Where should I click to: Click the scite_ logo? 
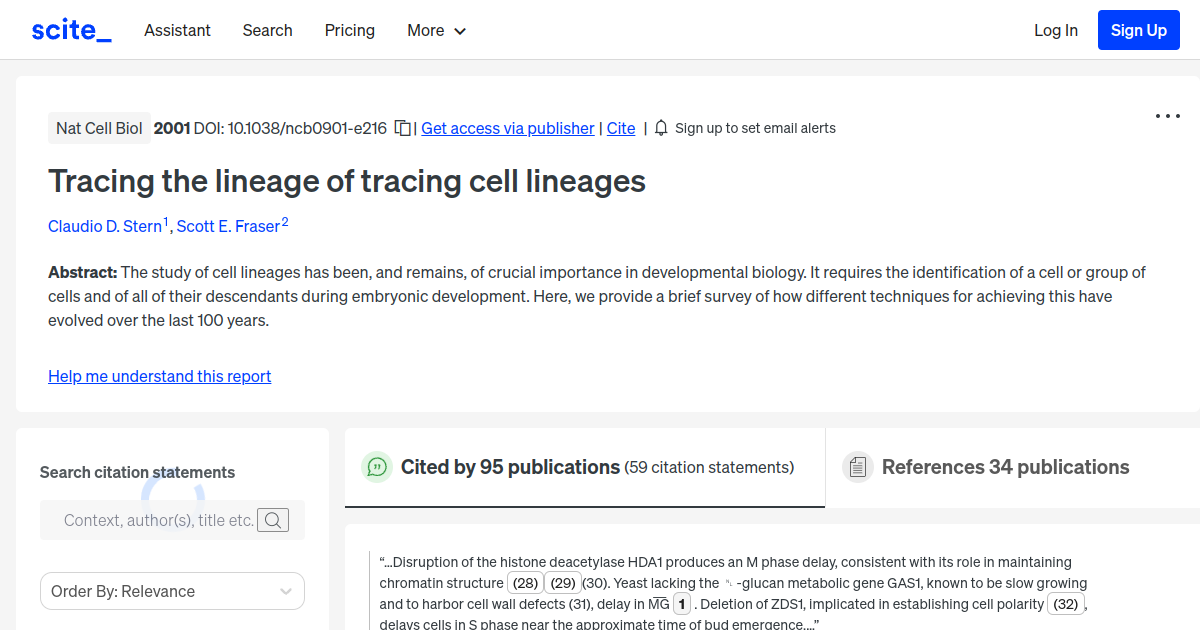[x=70, y=29]
